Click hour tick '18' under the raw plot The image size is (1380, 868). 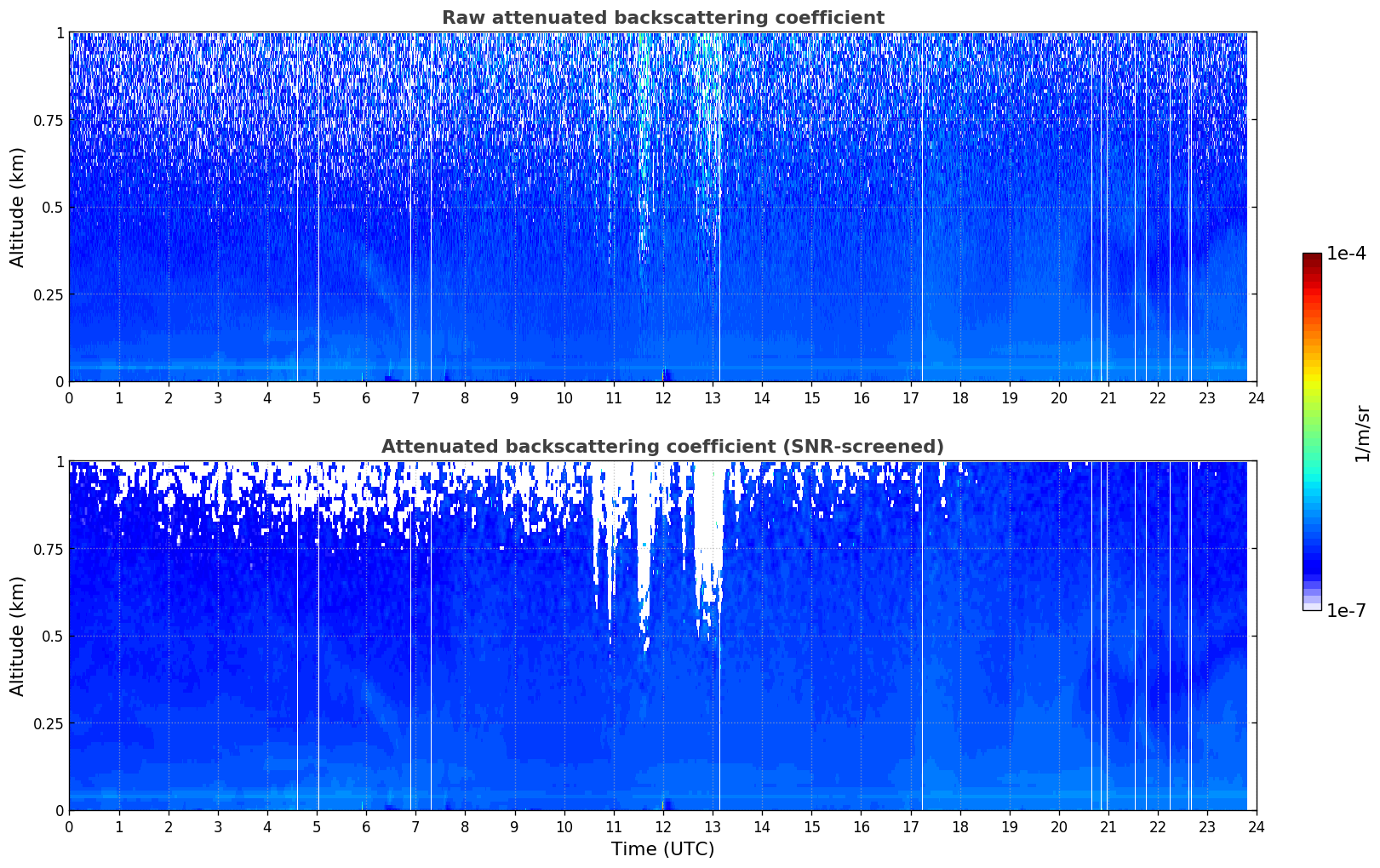pos(960,397)
